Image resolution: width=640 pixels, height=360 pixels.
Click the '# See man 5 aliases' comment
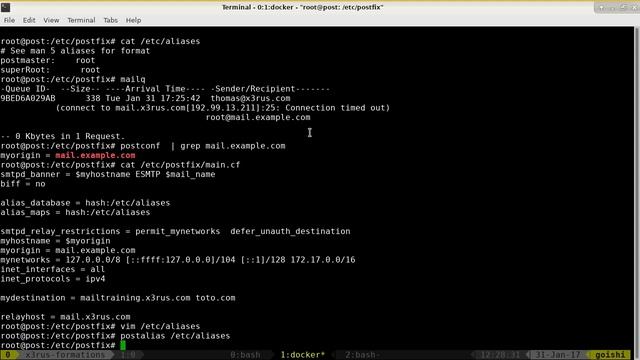[75, 51]
